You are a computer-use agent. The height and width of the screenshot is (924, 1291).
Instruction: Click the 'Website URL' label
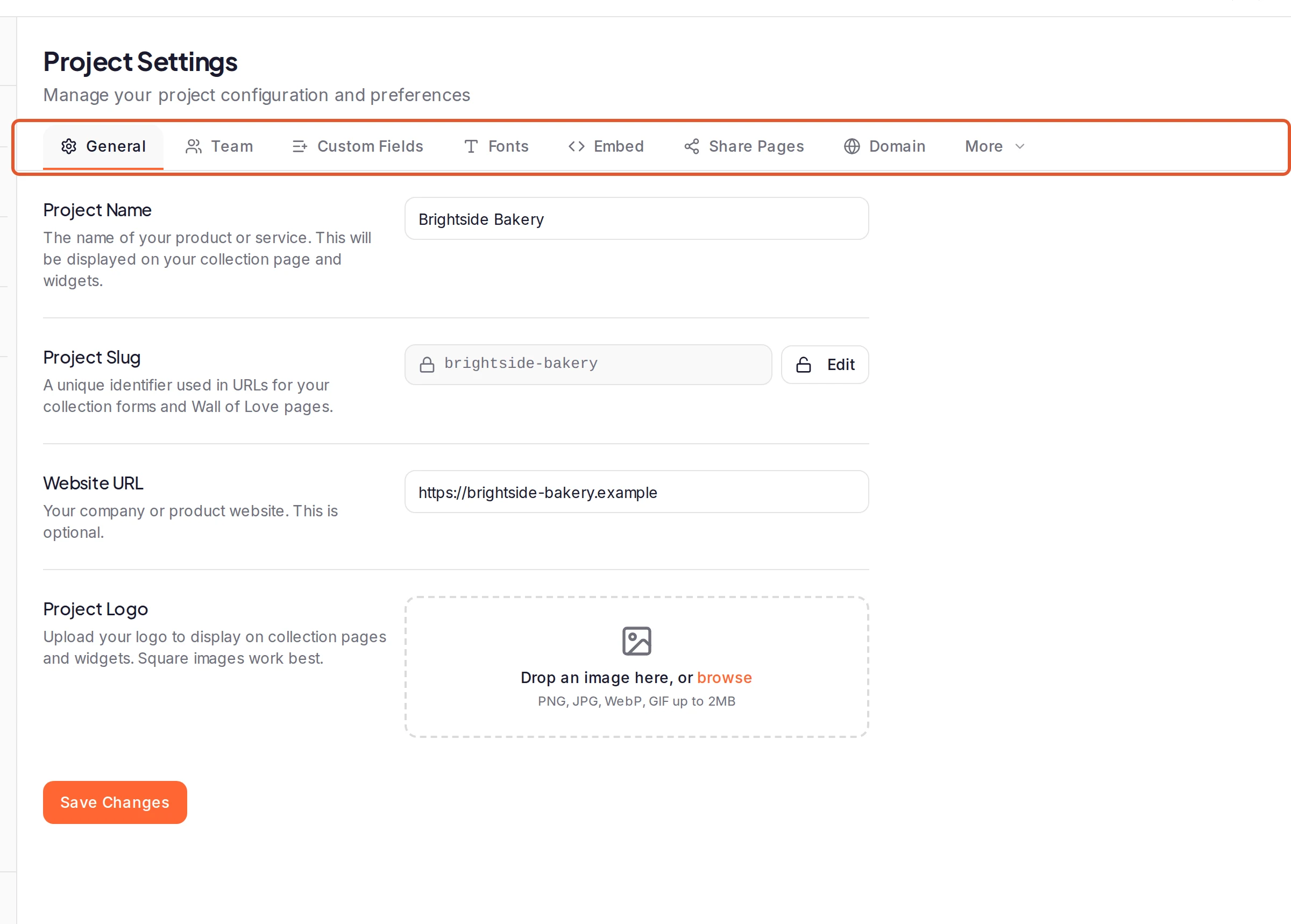click(x=93, y=483)
